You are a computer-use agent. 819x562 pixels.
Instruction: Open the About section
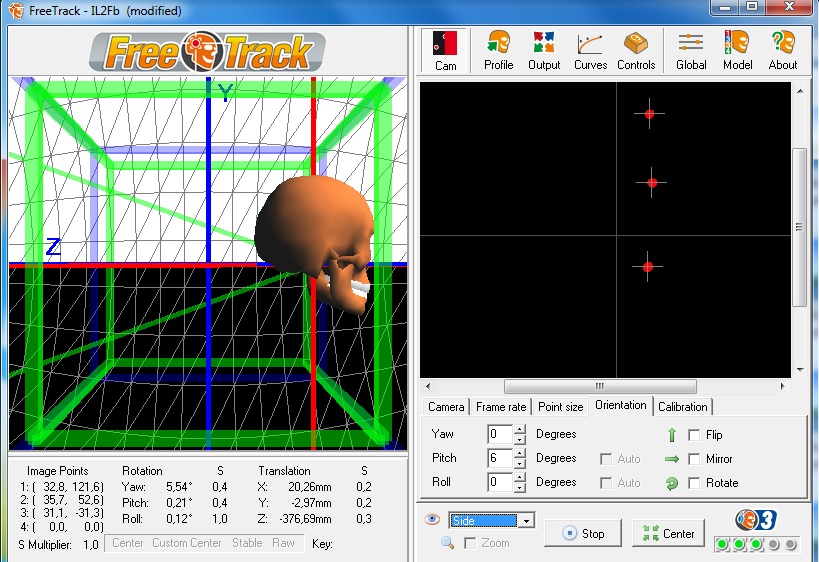click(x=782, y=51)
